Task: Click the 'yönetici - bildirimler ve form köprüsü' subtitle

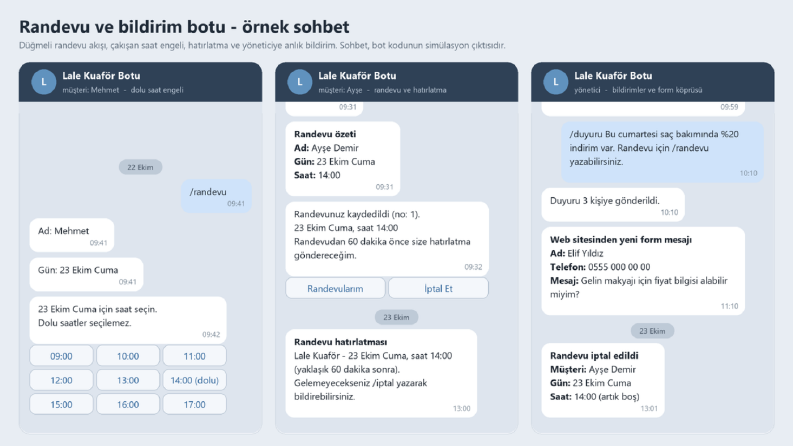Action: [x=638, y=90]
